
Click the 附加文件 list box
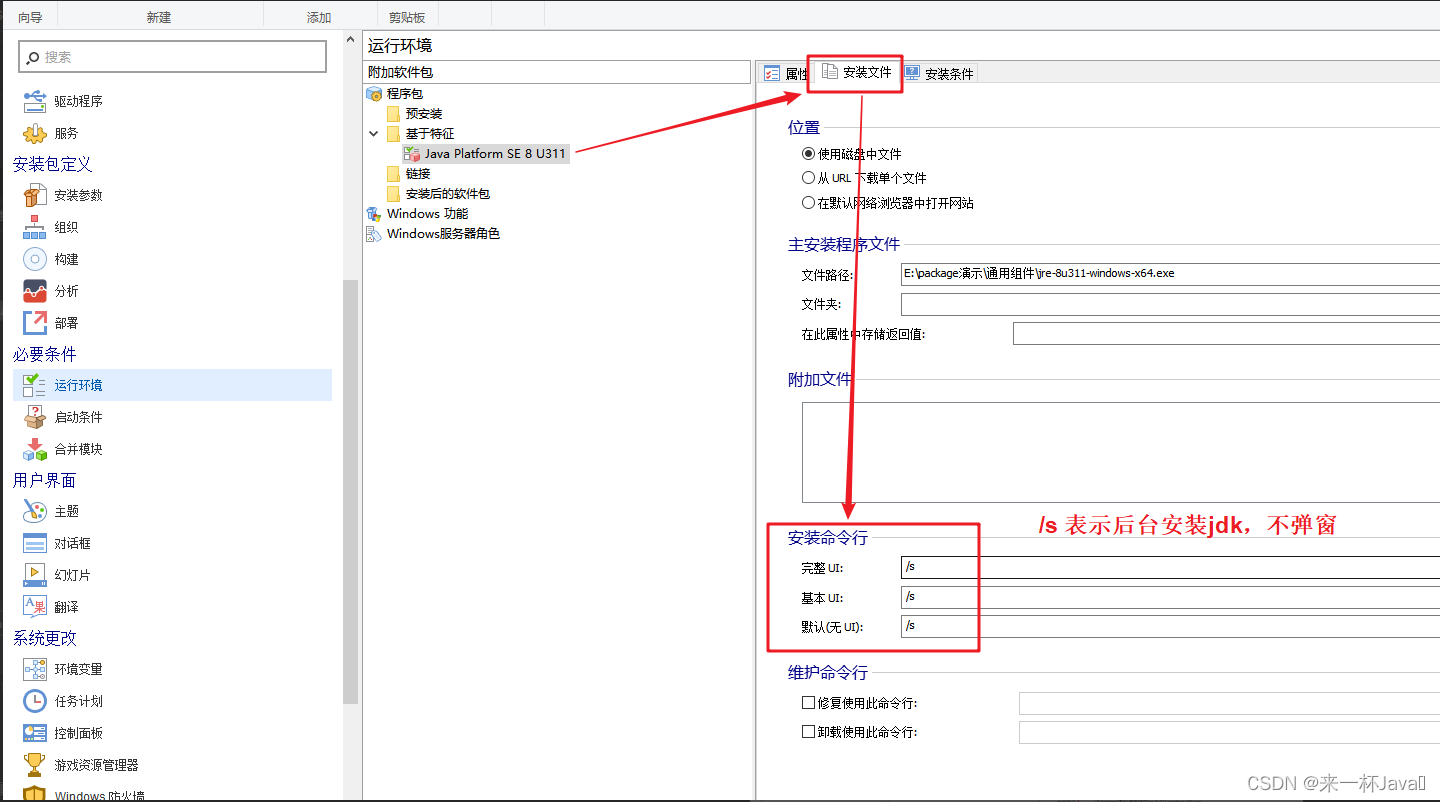1121,452
